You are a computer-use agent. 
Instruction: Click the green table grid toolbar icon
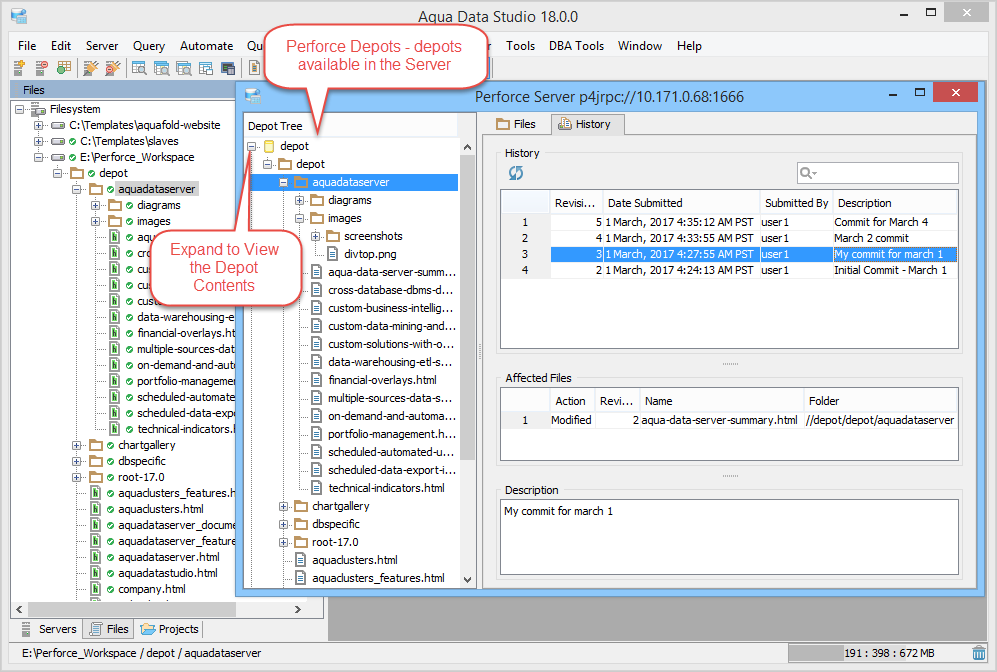pos(64,67)
